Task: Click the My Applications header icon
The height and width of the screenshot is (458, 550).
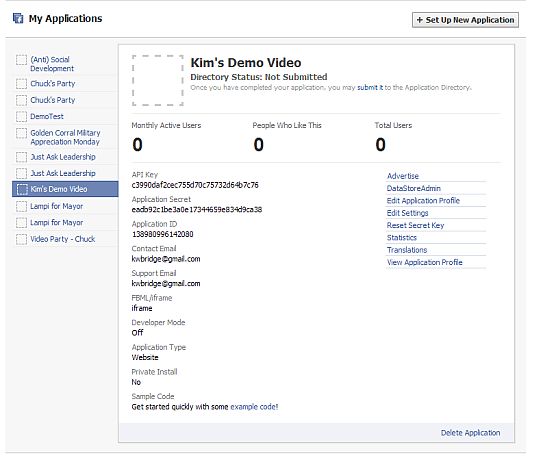Action: 18,18
